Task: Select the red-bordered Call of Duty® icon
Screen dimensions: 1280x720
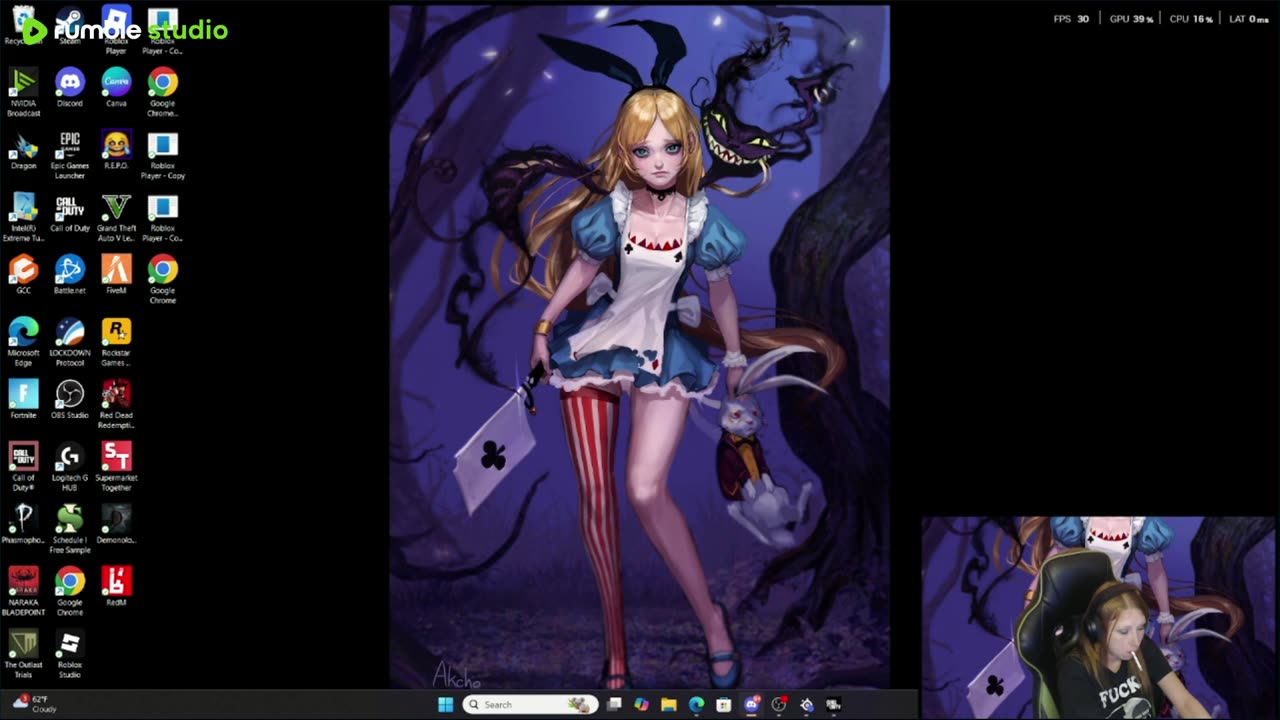Action: point(23,467)
